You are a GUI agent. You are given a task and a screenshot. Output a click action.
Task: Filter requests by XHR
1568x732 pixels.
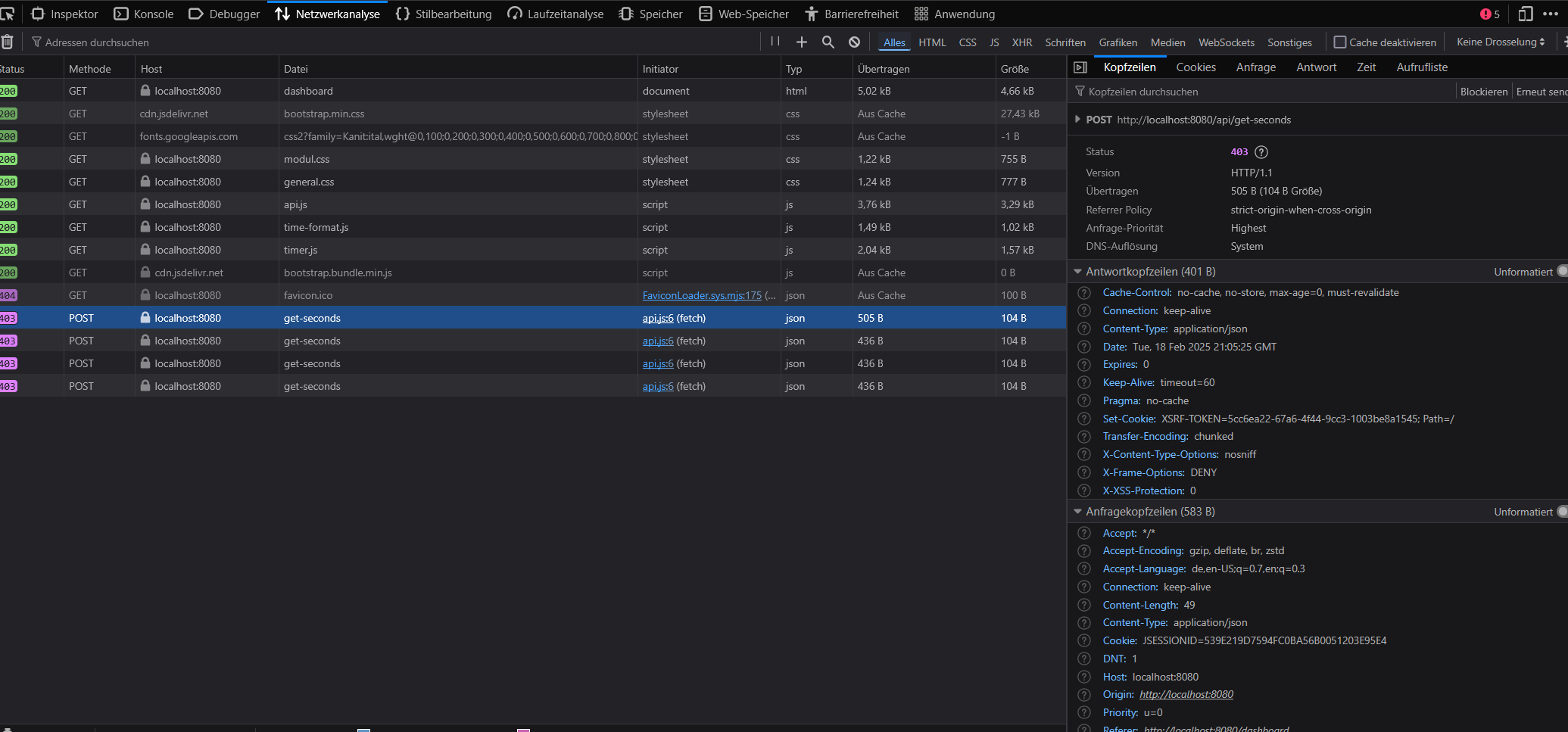click(x=1022, y=42)
